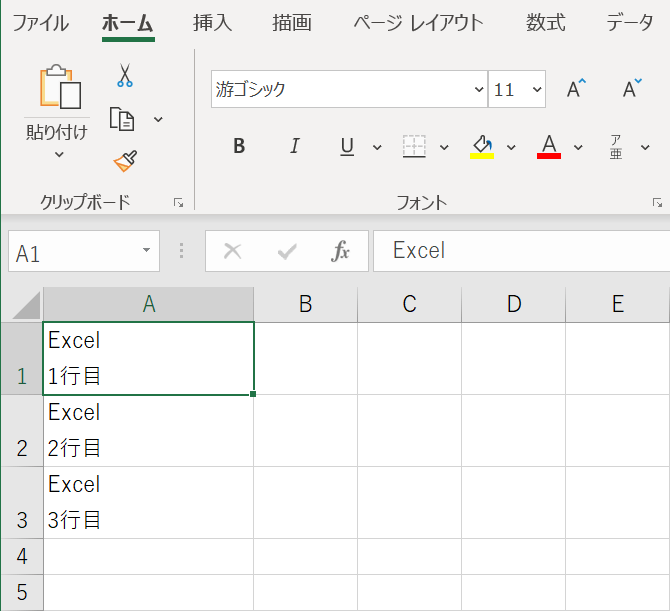Apply cell borders icon

tap(414, 147)
